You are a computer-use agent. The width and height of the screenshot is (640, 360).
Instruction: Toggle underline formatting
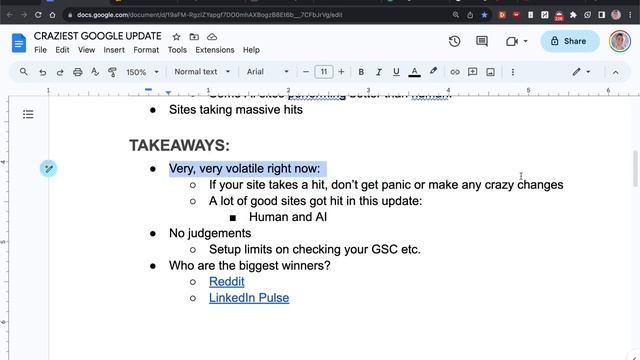396,72
